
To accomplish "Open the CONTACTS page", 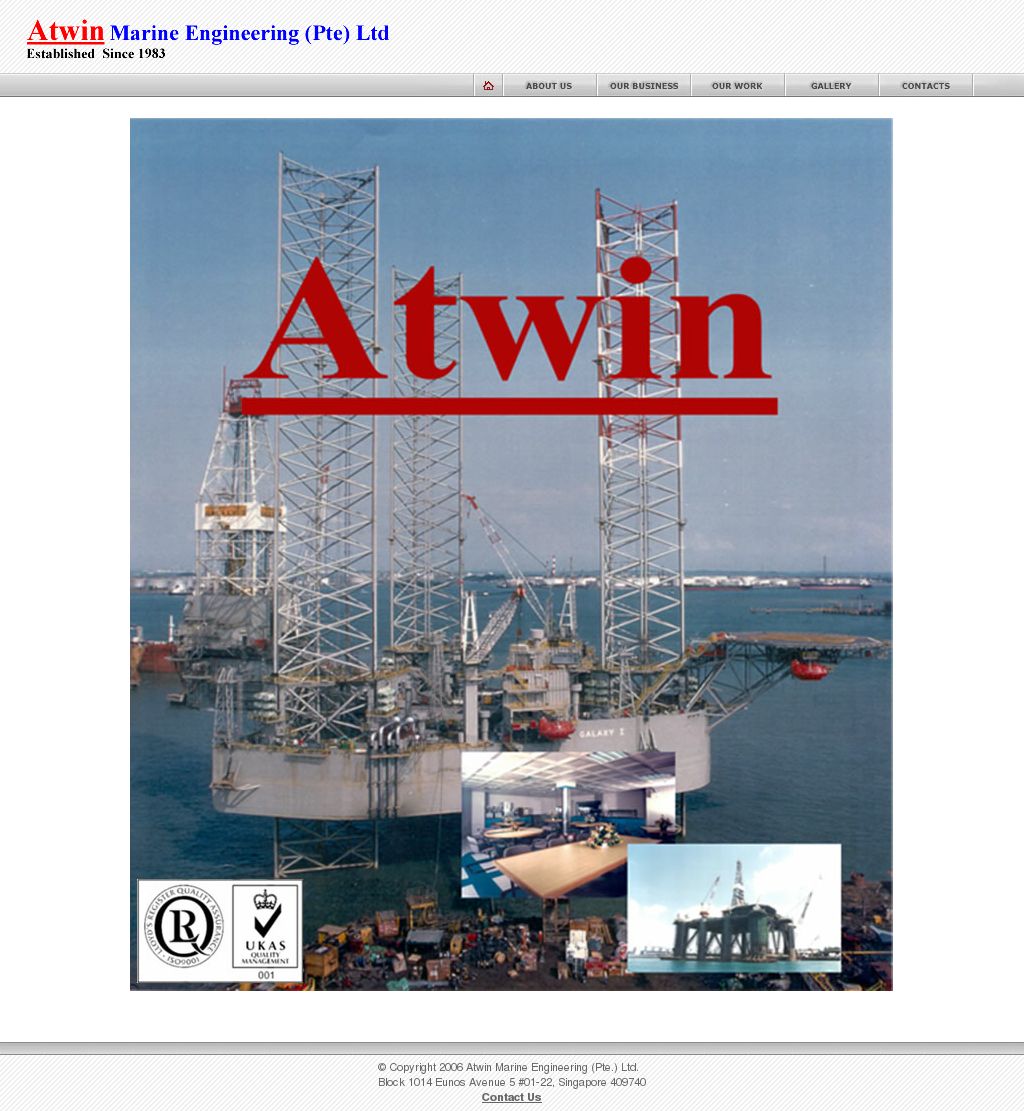I will tap(925, 85).
